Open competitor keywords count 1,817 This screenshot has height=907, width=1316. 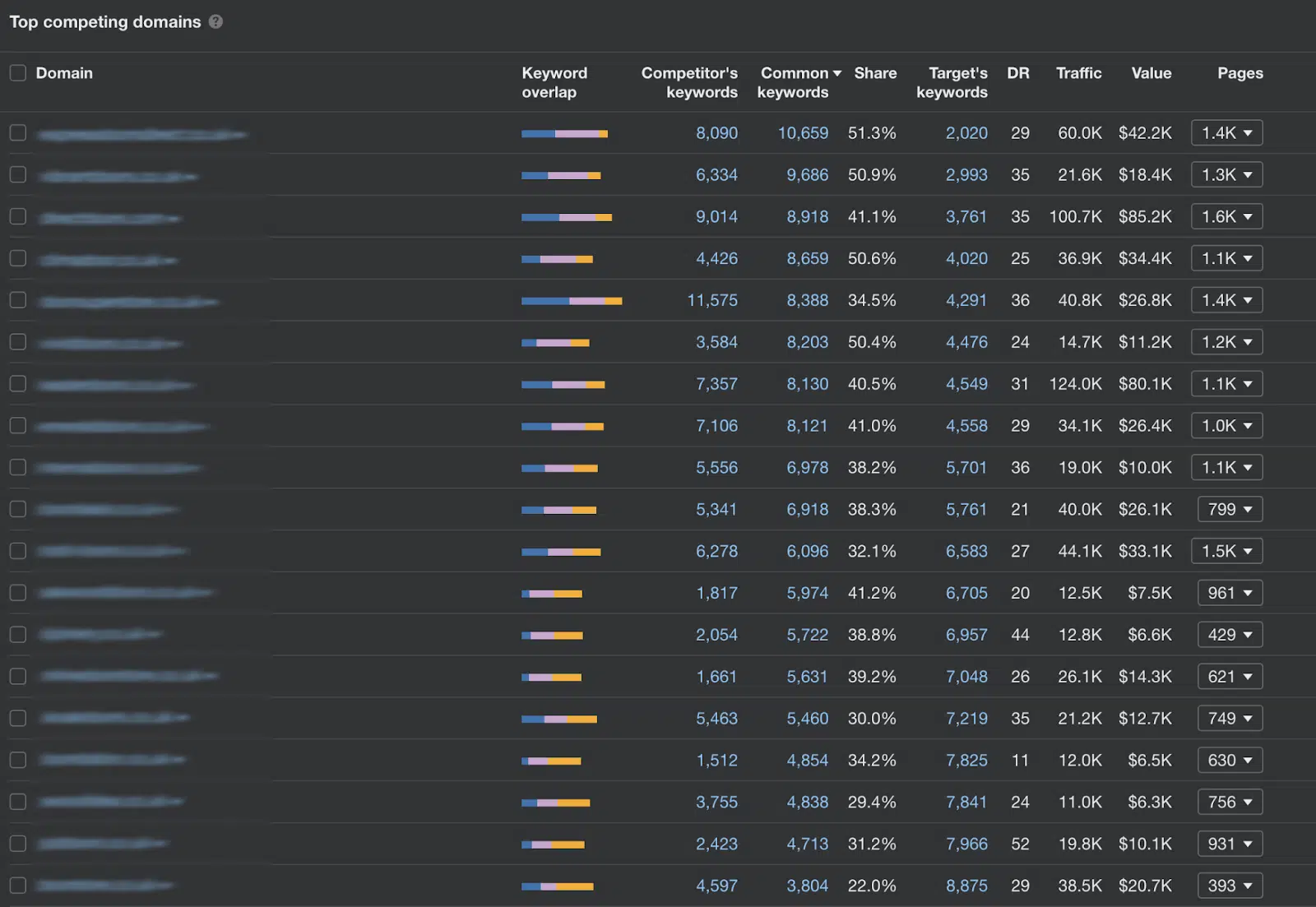point(716,593)
